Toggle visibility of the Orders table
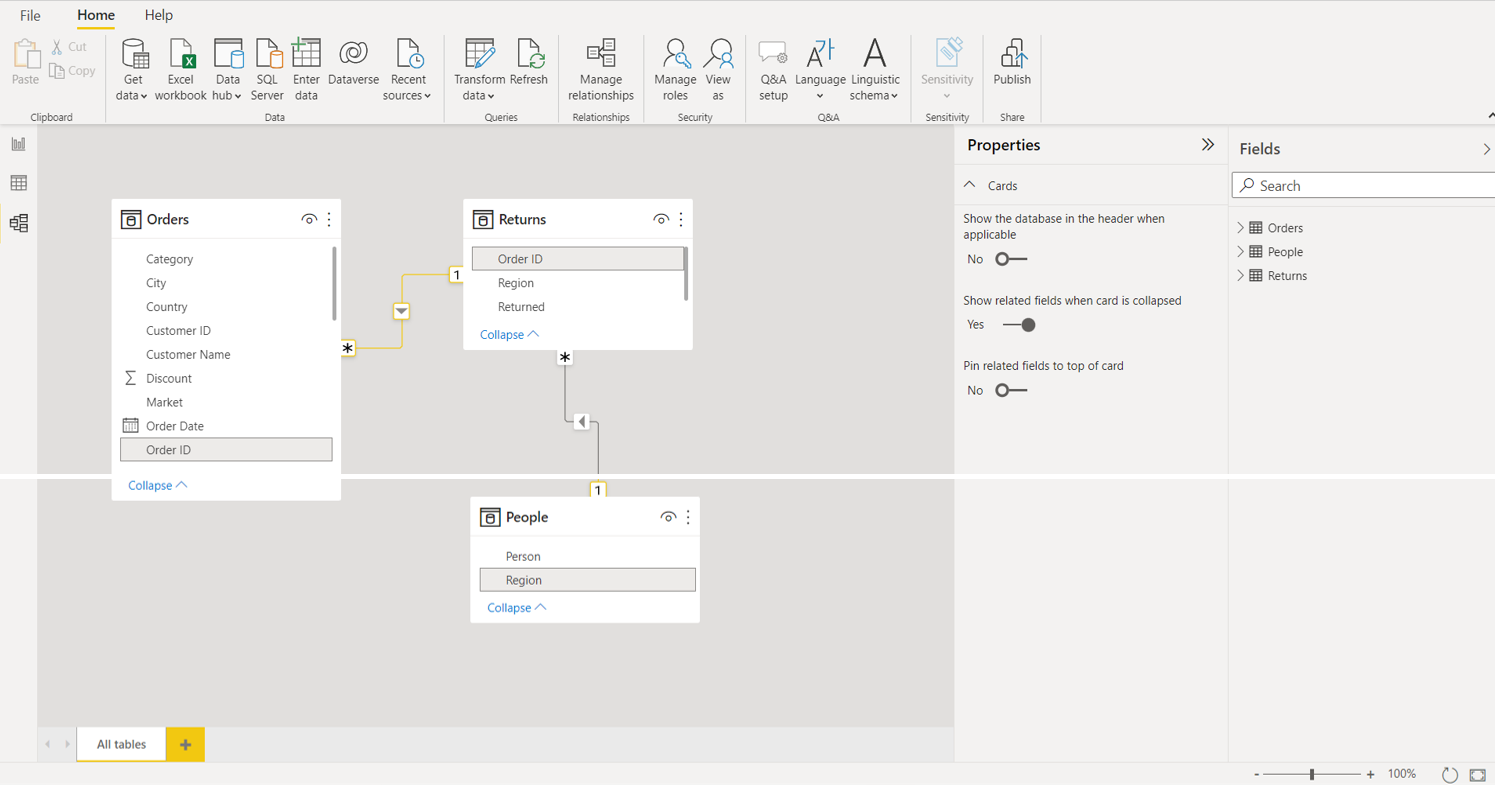1495x785 pixels. pos(309,219)
